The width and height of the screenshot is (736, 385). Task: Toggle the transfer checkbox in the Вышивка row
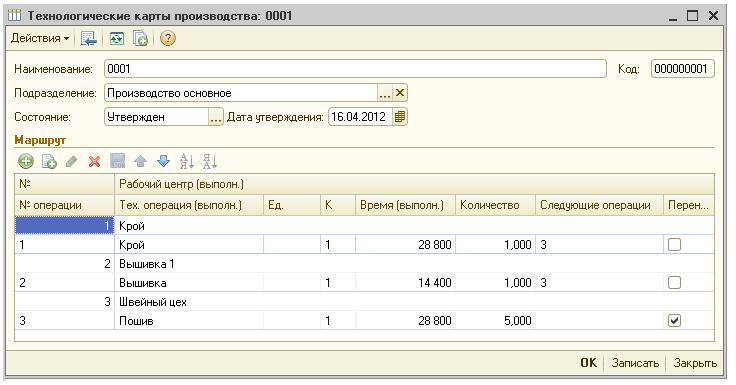(674, 282)
